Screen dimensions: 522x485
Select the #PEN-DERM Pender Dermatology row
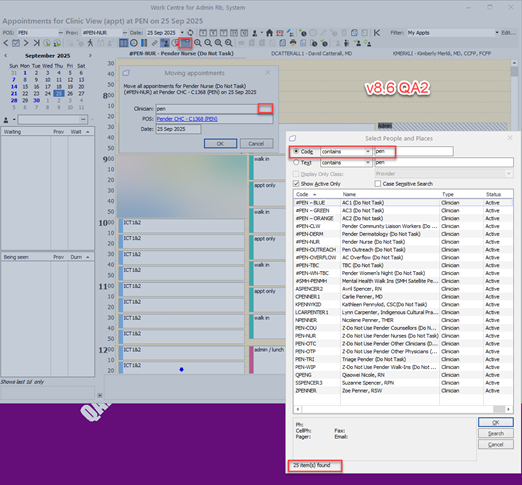tap(403, 234)
